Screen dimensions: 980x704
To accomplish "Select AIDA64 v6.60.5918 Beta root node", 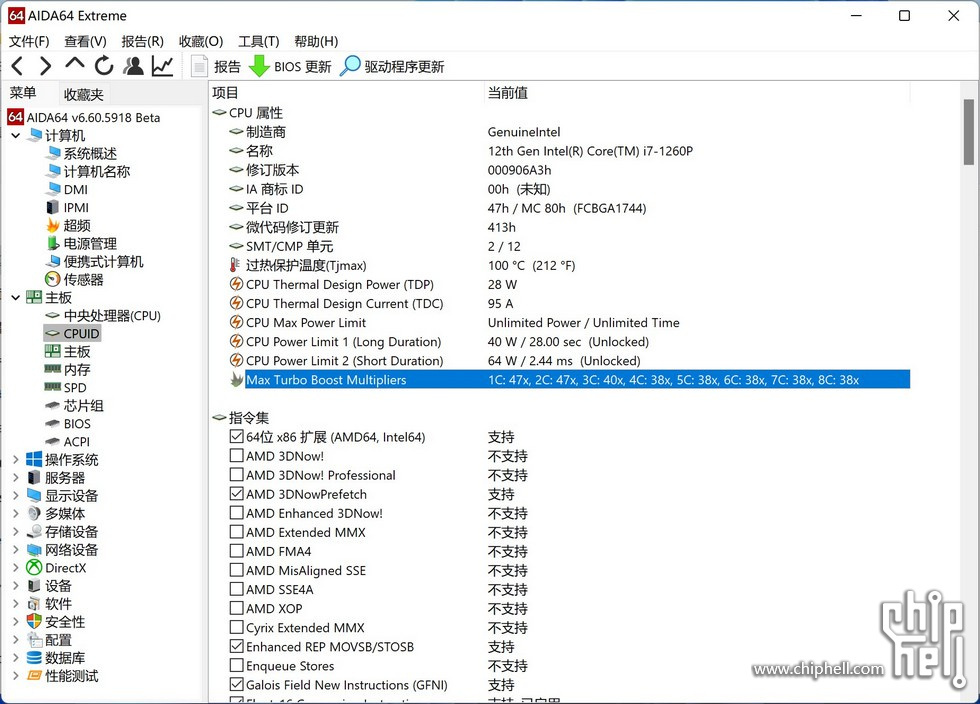I will pyautogui.click(x=84, y=118).
